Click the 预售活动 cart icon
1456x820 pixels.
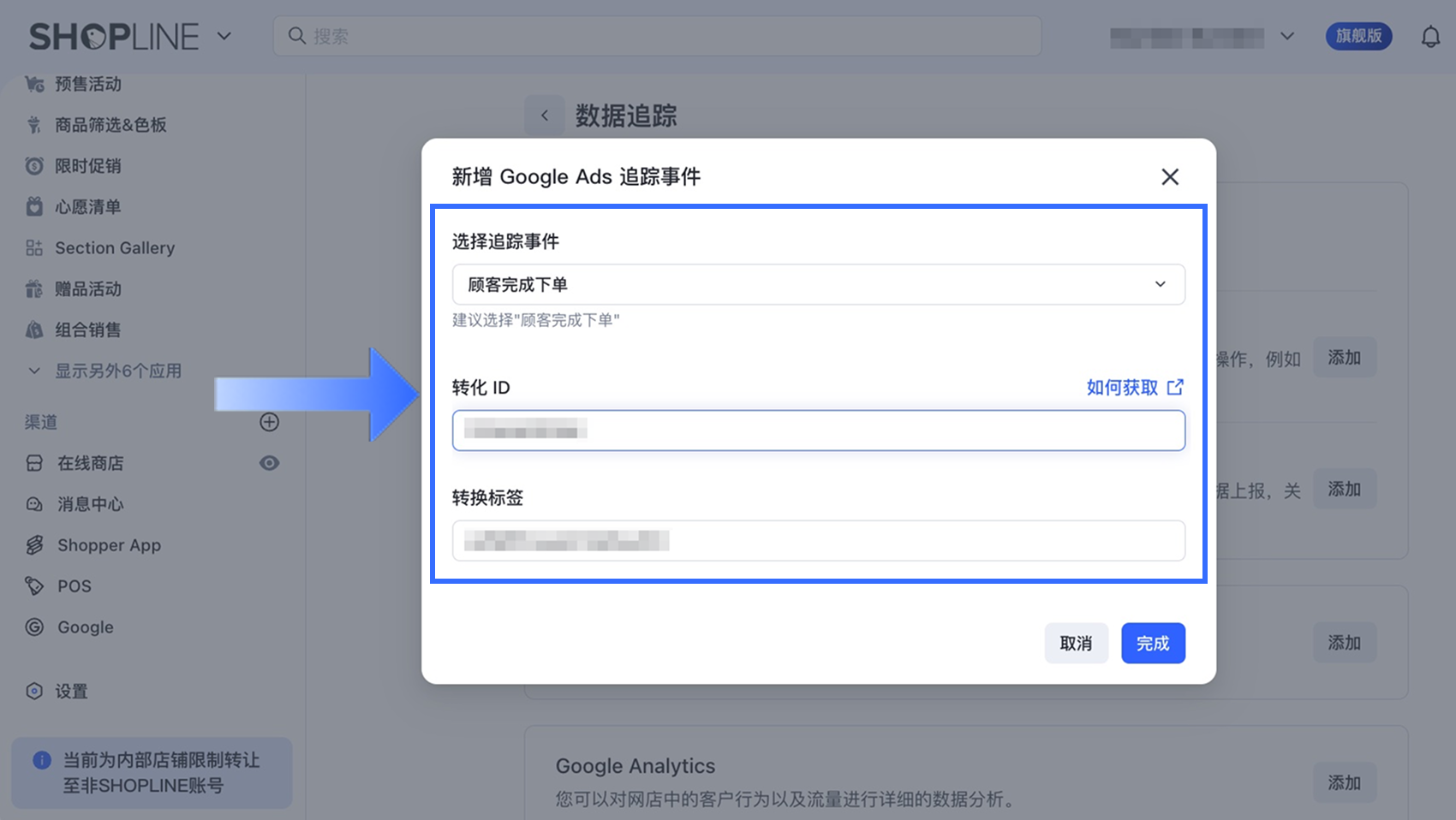[34, 84]
